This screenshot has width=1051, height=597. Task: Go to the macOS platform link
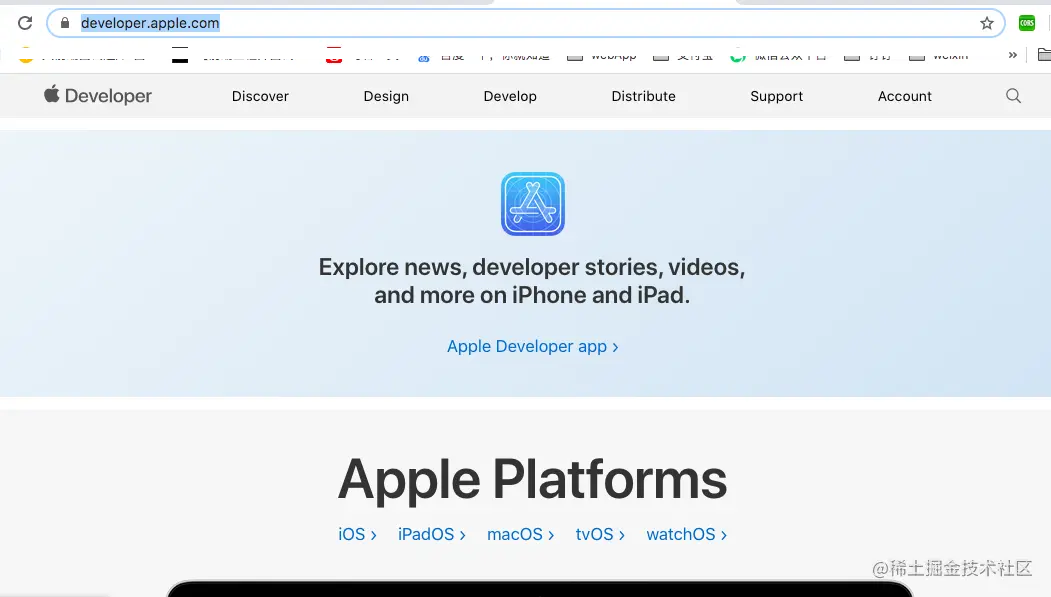(x=520, y=534)
